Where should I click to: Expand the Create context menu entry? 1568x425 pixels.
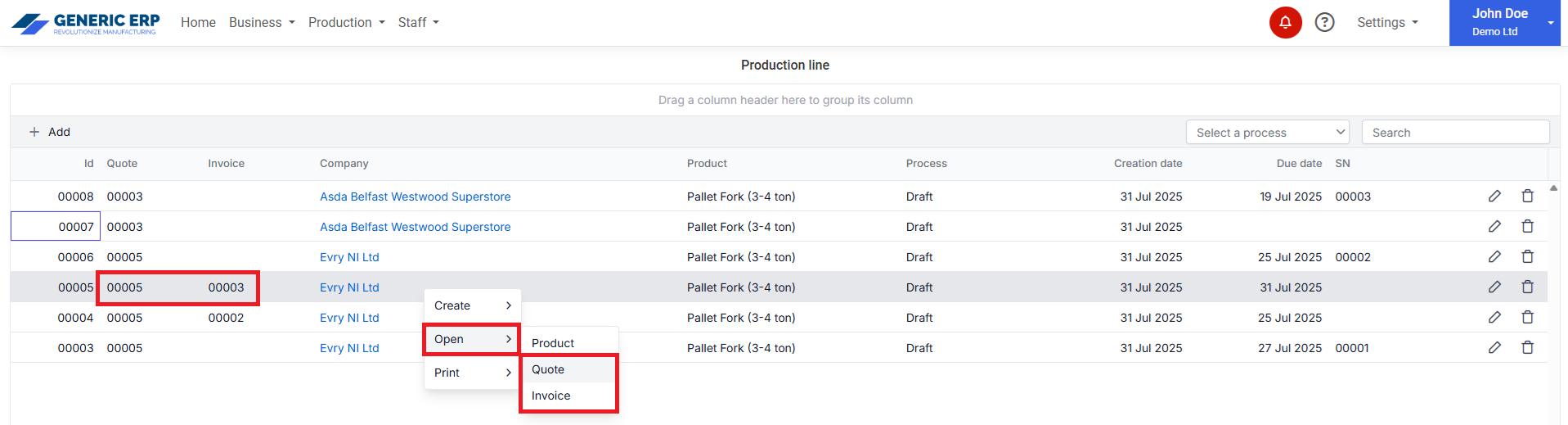(472, 305)
